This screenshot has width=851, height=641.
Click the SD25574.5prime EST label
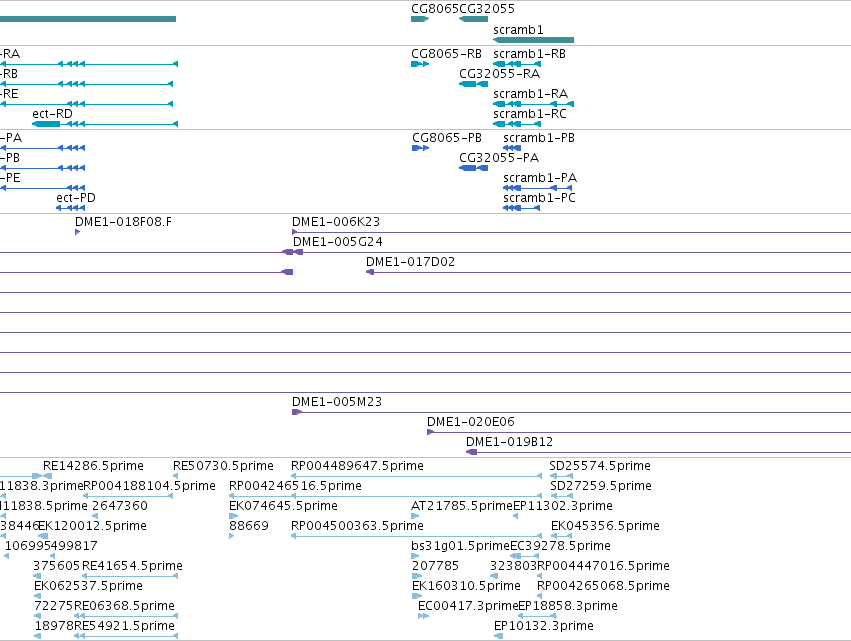coord(600,466)
